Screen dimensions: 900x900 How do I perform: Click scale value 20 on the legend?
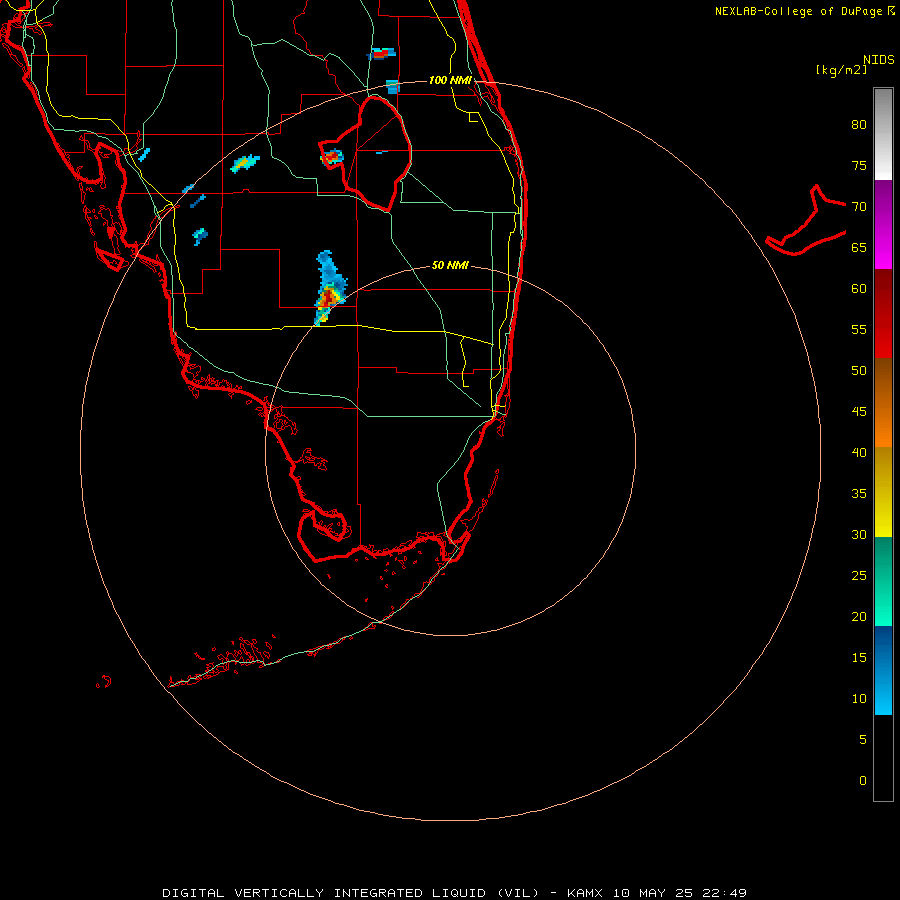(859, 616)
